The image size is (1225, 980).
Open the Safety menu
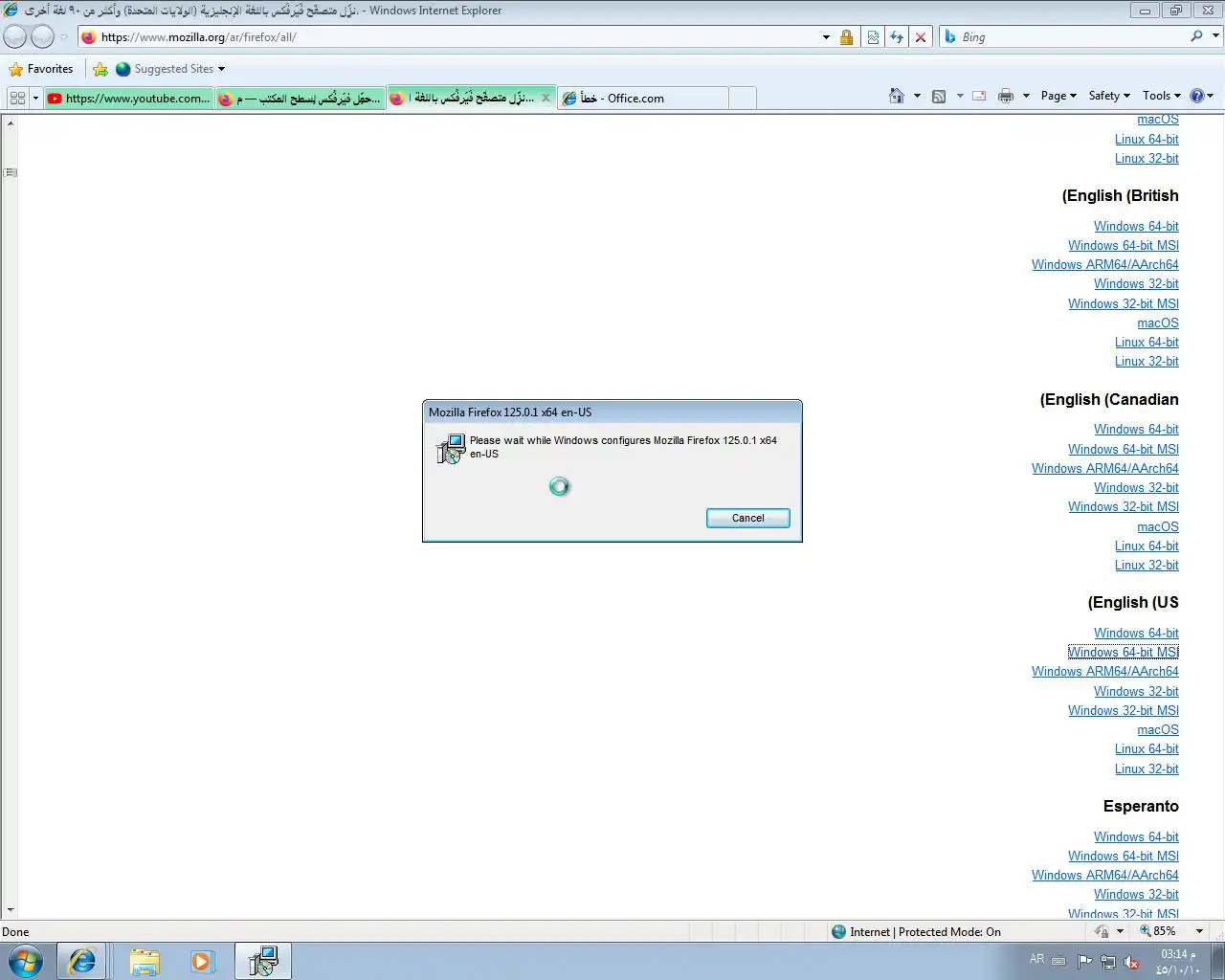pos(1109,96)
